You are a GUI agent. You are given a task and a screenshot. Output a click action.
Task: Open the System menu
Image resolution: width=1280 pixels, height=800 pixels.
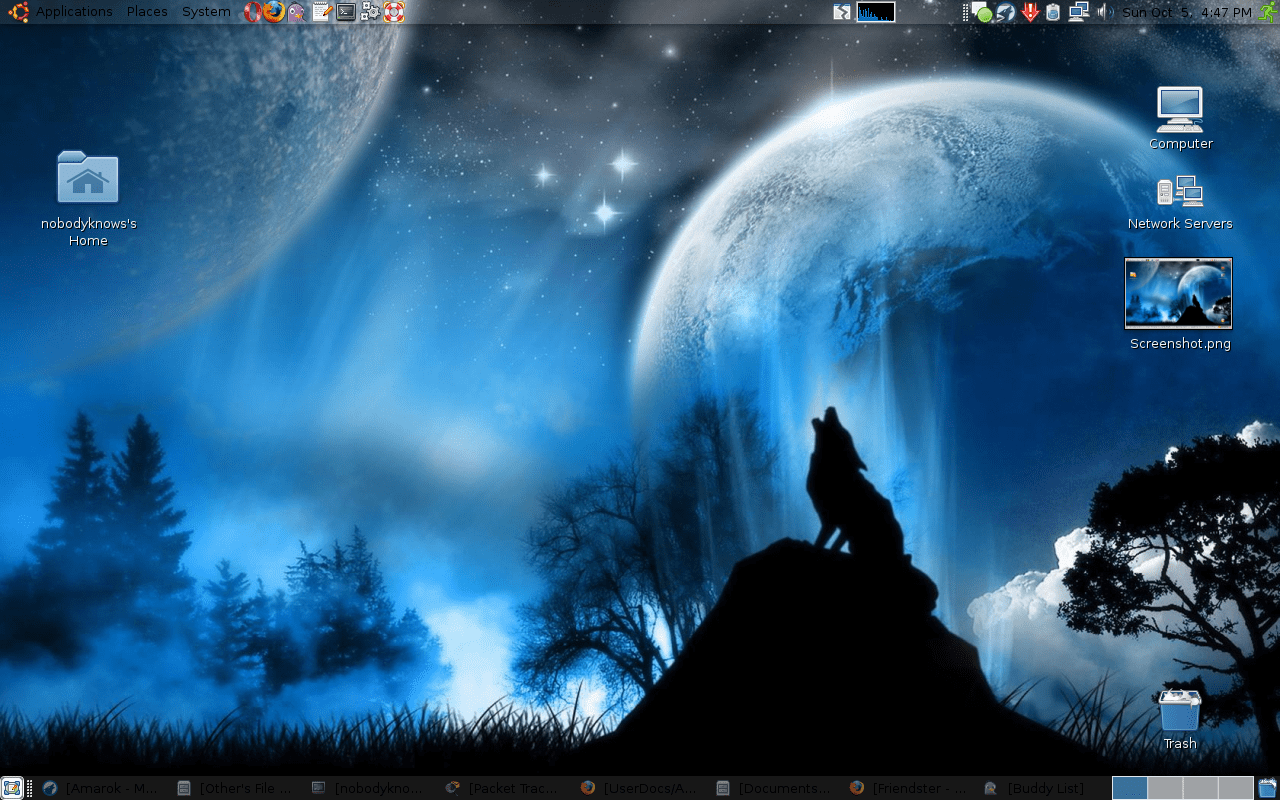pyautogui.click(x=206, y=12)
